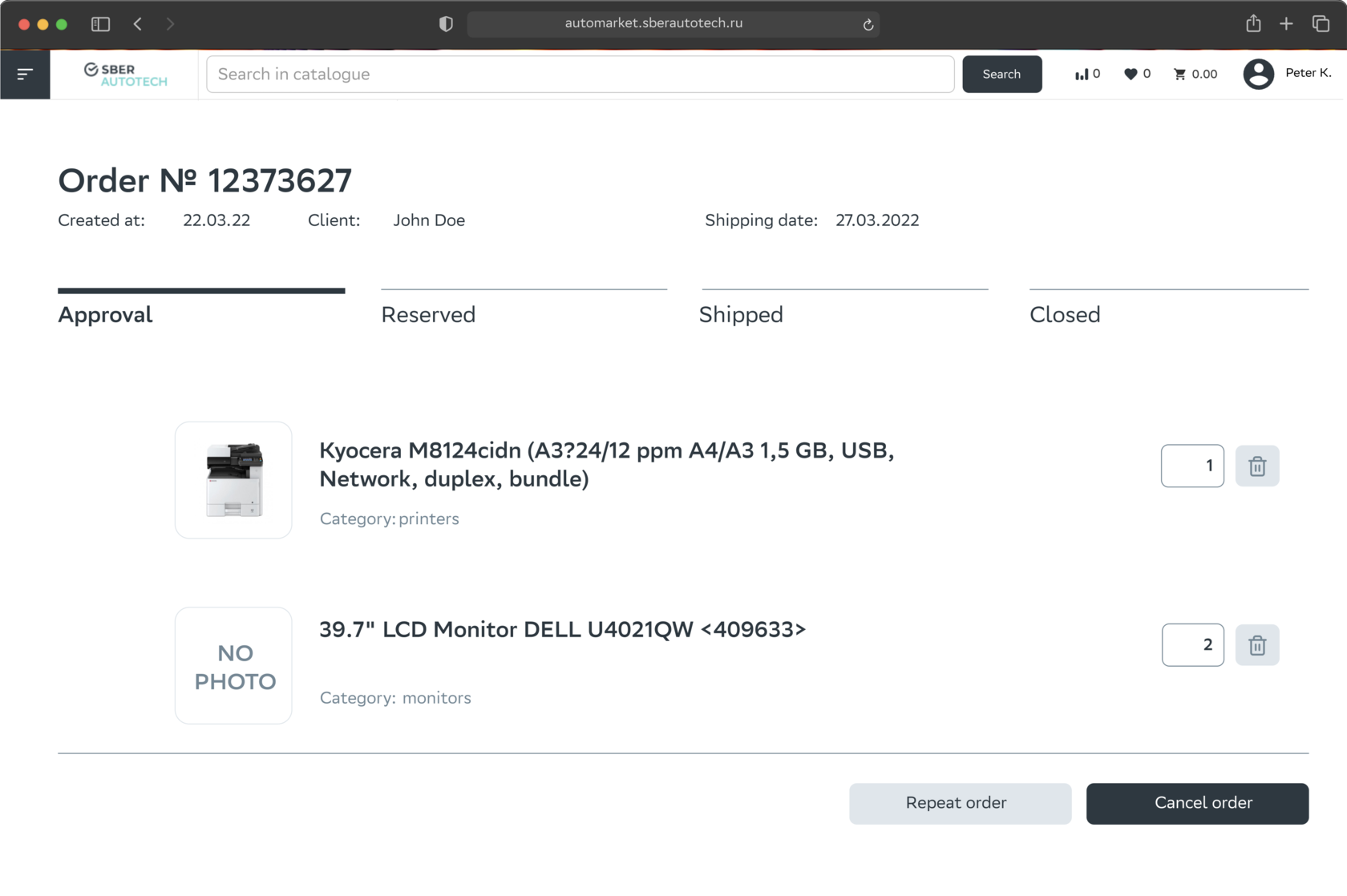Select the Reserved status tab
This screenshot has height=896, width=1347.
(x=428, y=314)
